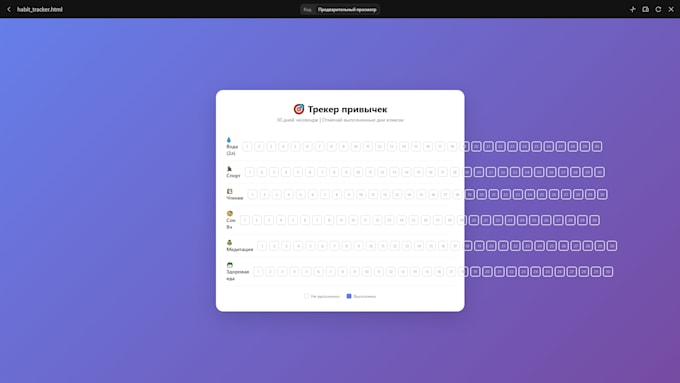Mark day 30 in the Медитация row
680x383 pixels.
[611, 246]
